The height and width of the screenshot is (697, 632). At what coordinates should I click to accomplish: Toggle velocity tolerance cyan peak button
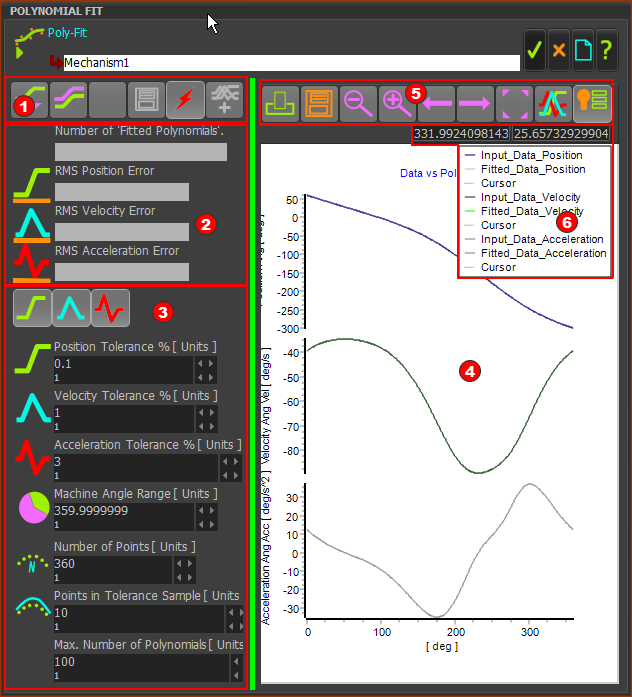71,308
